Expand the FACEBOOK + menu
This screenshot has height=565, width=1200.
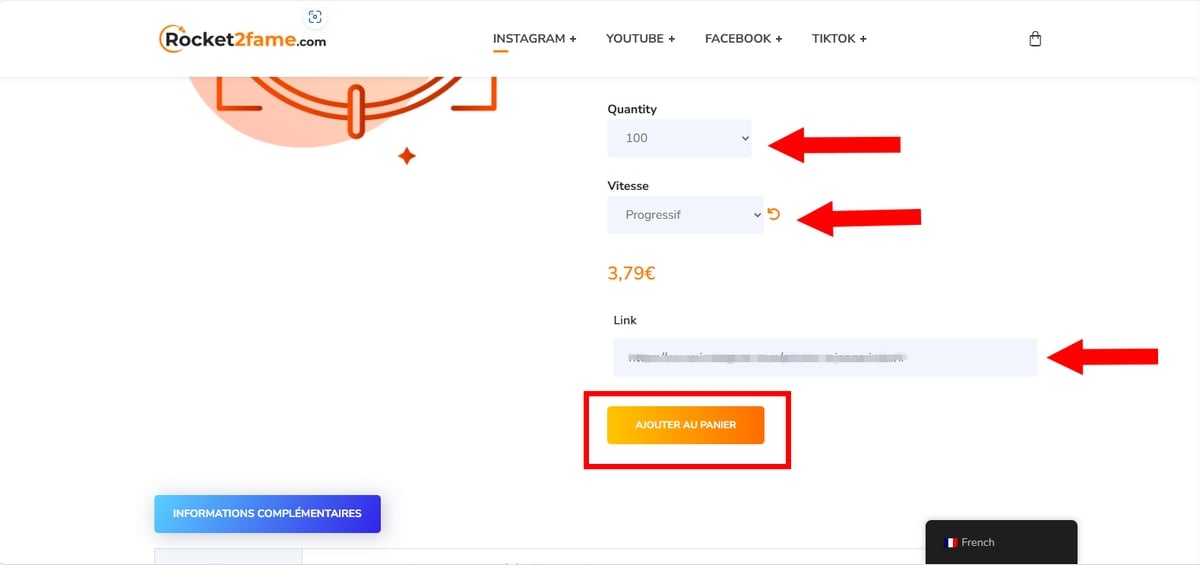pos(744,39)
